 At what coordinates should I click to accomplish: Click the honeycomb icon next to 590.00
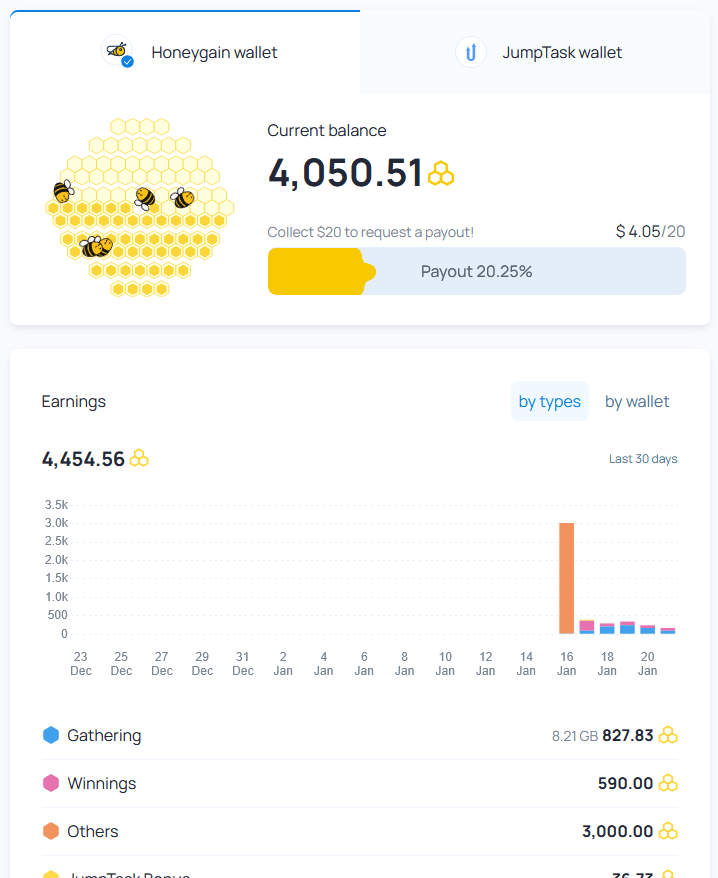(x=668, y=784)
